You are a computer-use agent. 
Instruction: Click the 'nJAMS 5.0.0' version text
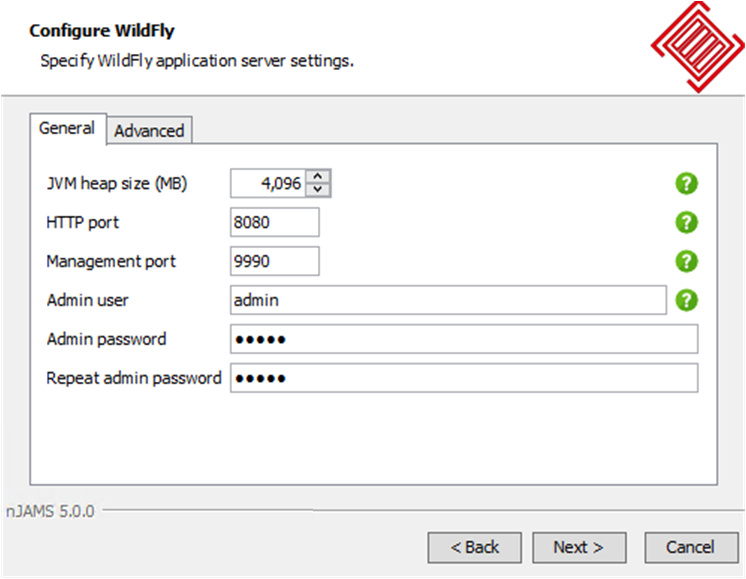50,511
